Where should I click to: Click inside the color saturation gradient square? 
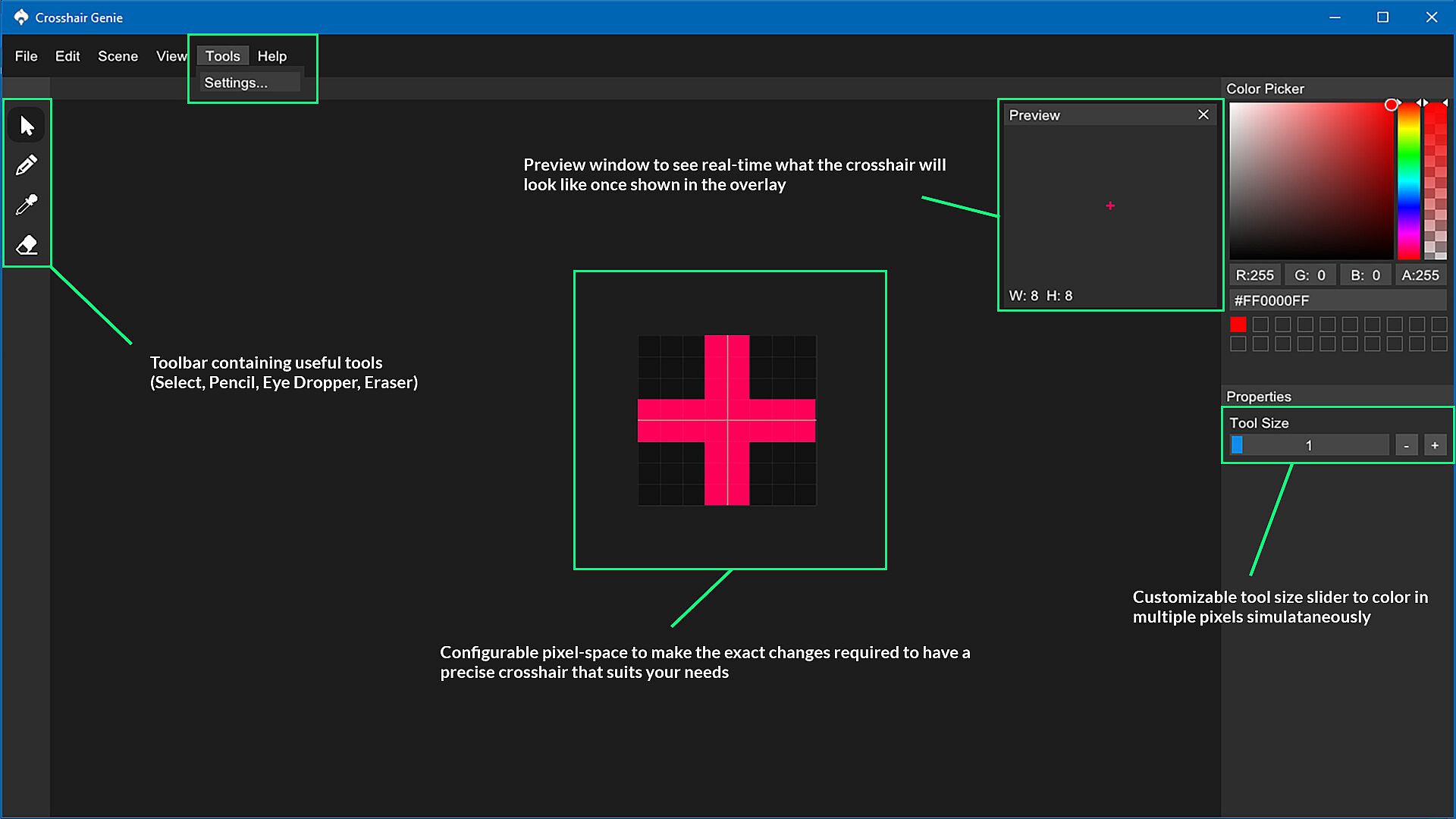1310,182
